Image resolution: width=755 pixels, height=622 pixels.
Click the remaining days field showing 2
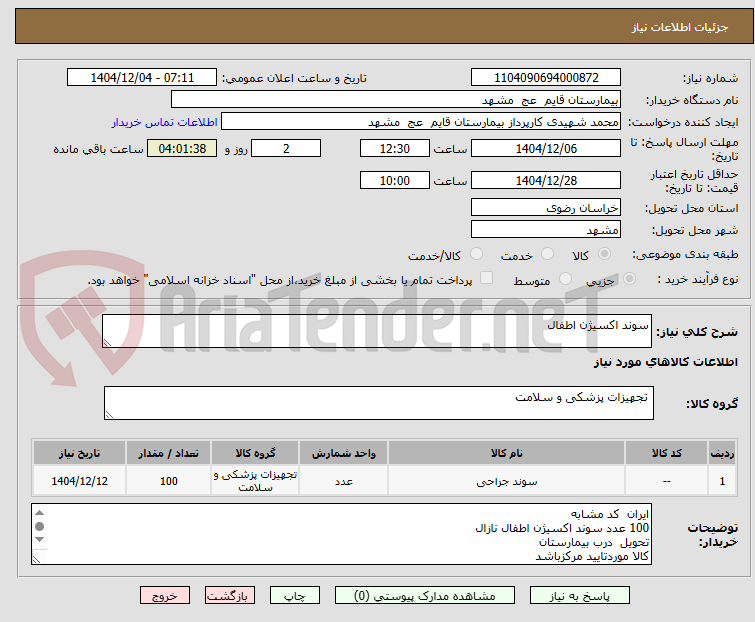coord(286,148)
